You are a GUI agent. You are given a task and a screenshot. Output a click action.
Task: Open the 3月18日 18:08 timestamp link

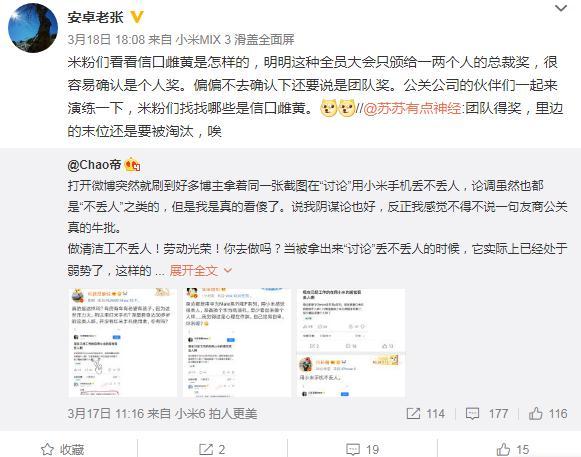click(106, 39)
